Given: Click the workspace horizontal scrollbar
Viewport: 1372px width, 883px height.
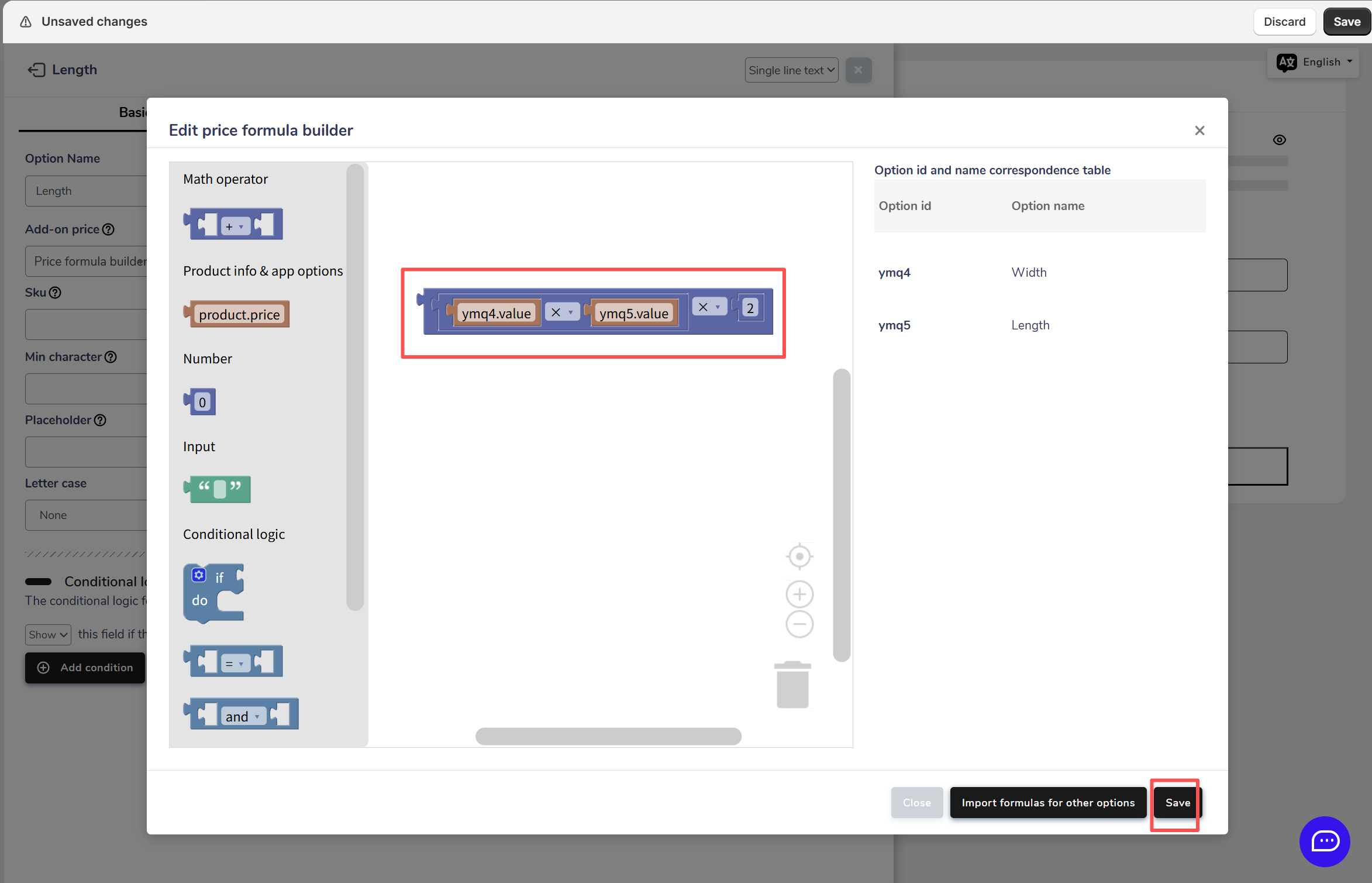Looking at the screenshot, I should click(608, 736).
